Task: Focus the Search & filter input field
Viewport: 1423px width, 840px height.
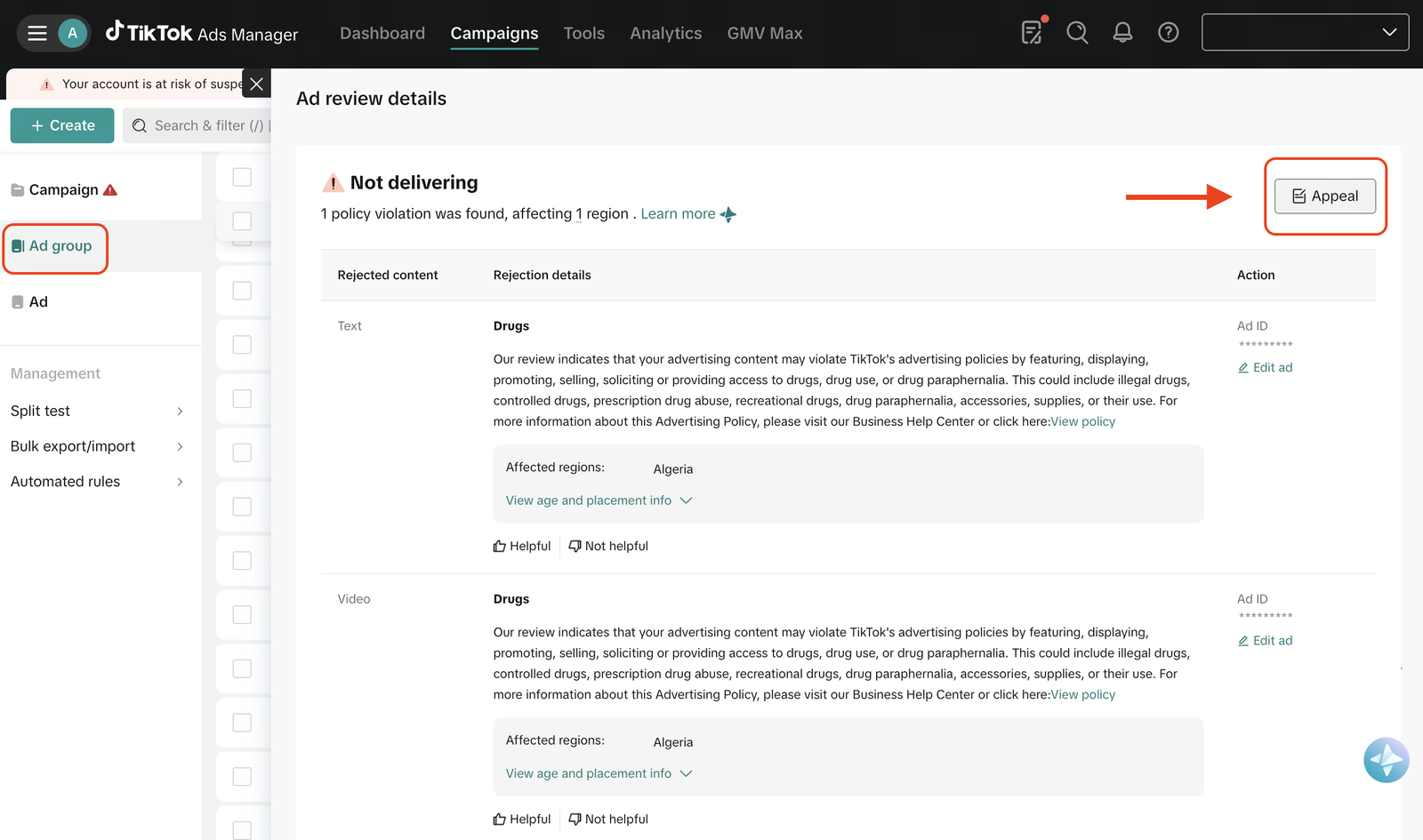Action: 197,126
